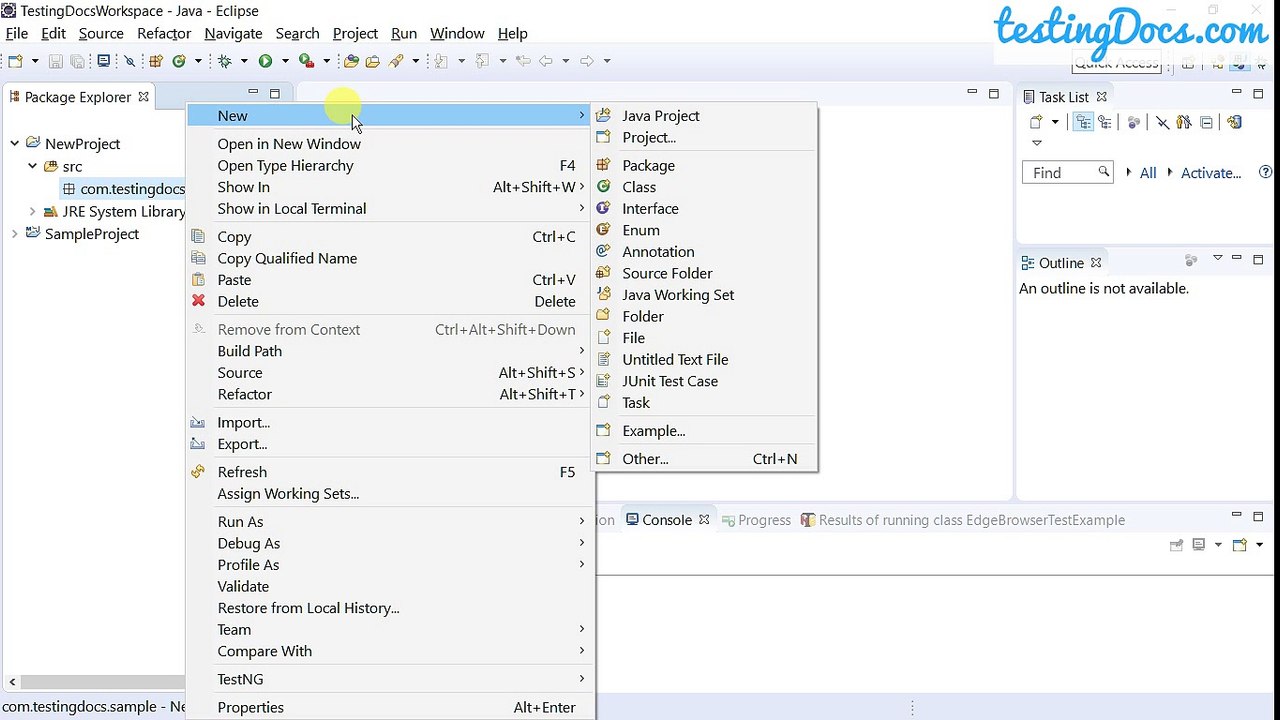
Task: Click the Open Console icon in Console toolbar
Action: (1240, 545)
